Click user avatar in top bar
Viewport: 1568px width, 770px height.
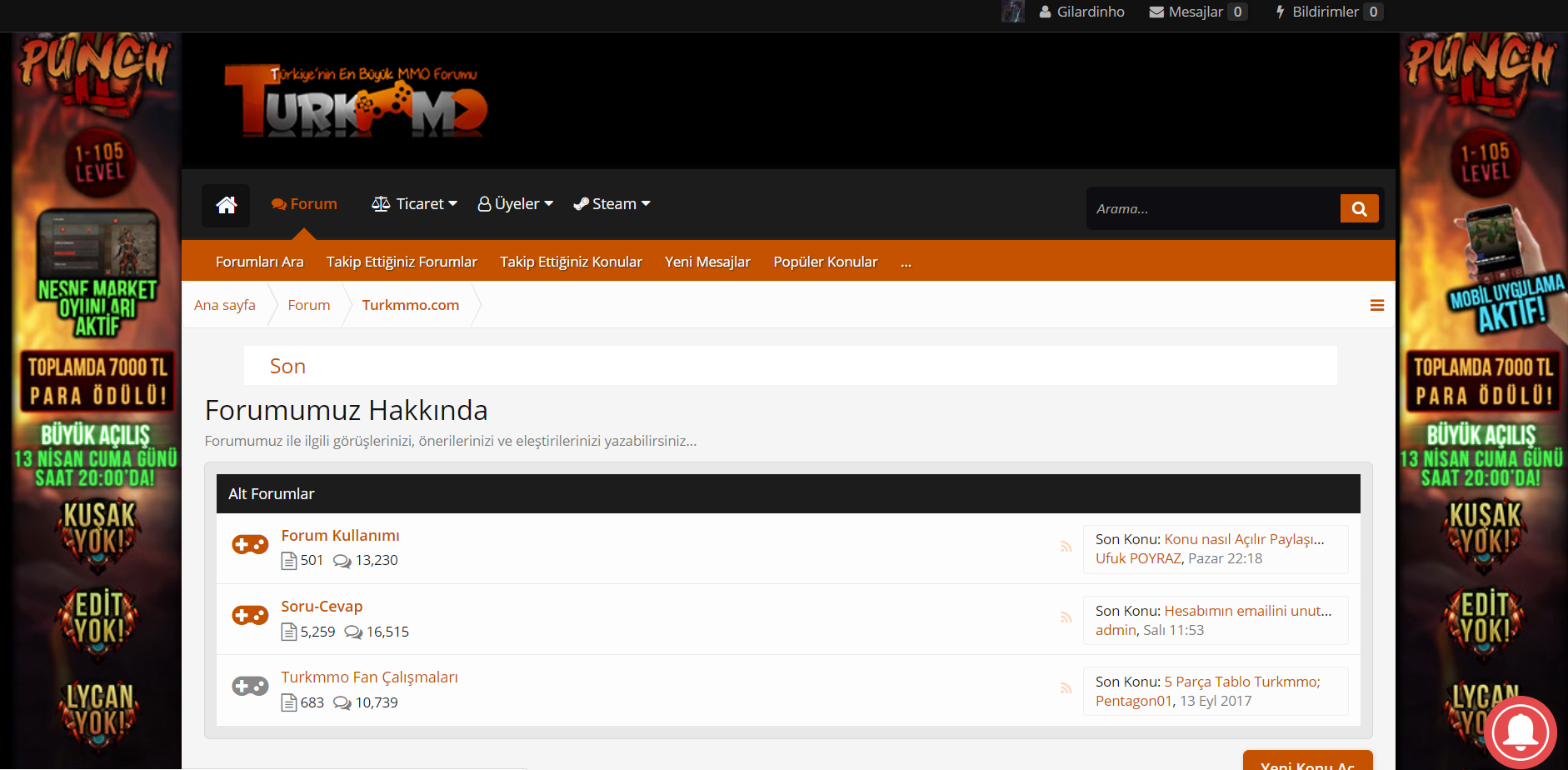click(1013, 12)
